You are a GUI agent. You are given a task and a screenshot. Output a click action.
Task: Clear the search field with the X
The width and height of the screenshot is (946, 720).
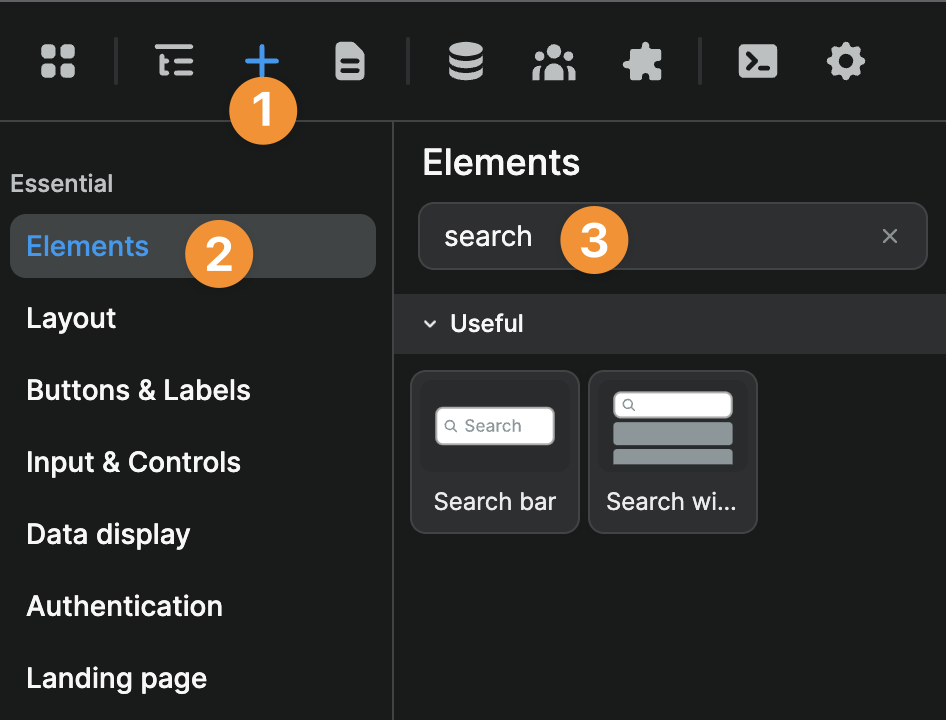[890, 236]
